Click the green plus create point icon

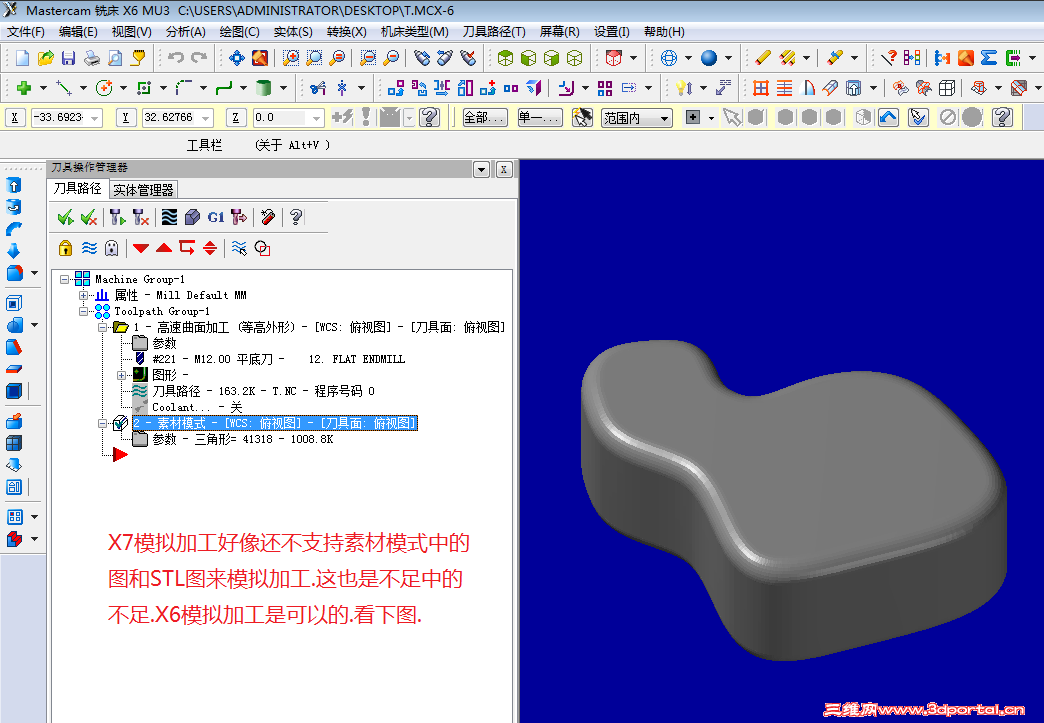point(24,87)
